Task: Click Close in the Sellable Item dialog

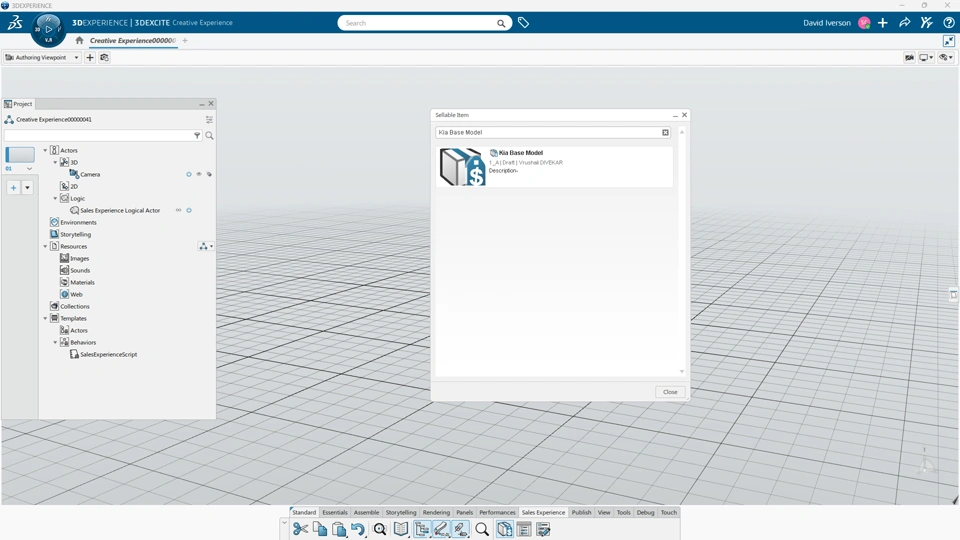Action: [670, 392]
